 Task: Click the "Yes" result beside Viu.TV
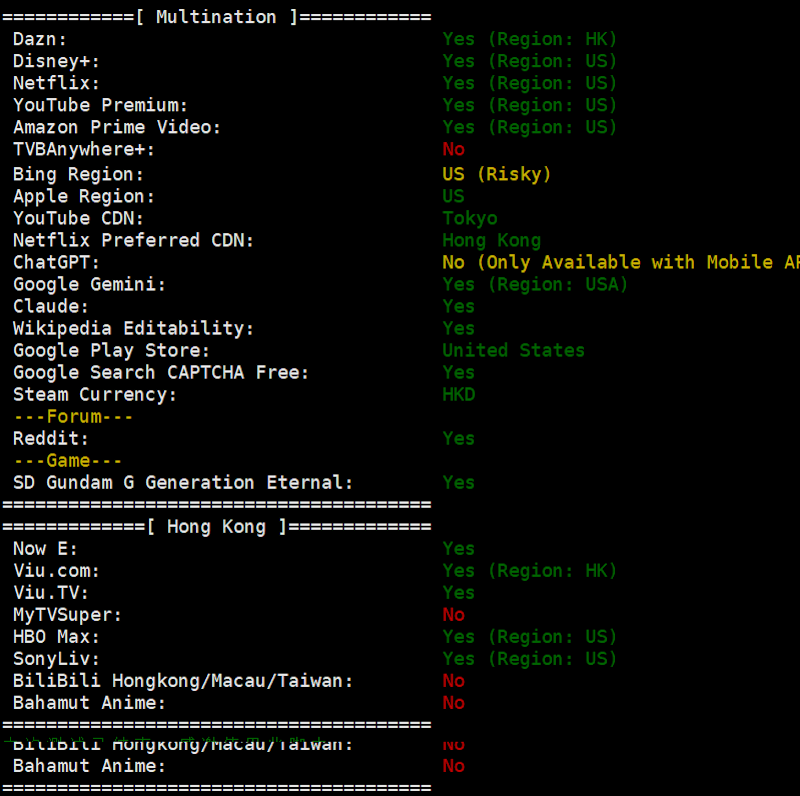coord(459,593)
